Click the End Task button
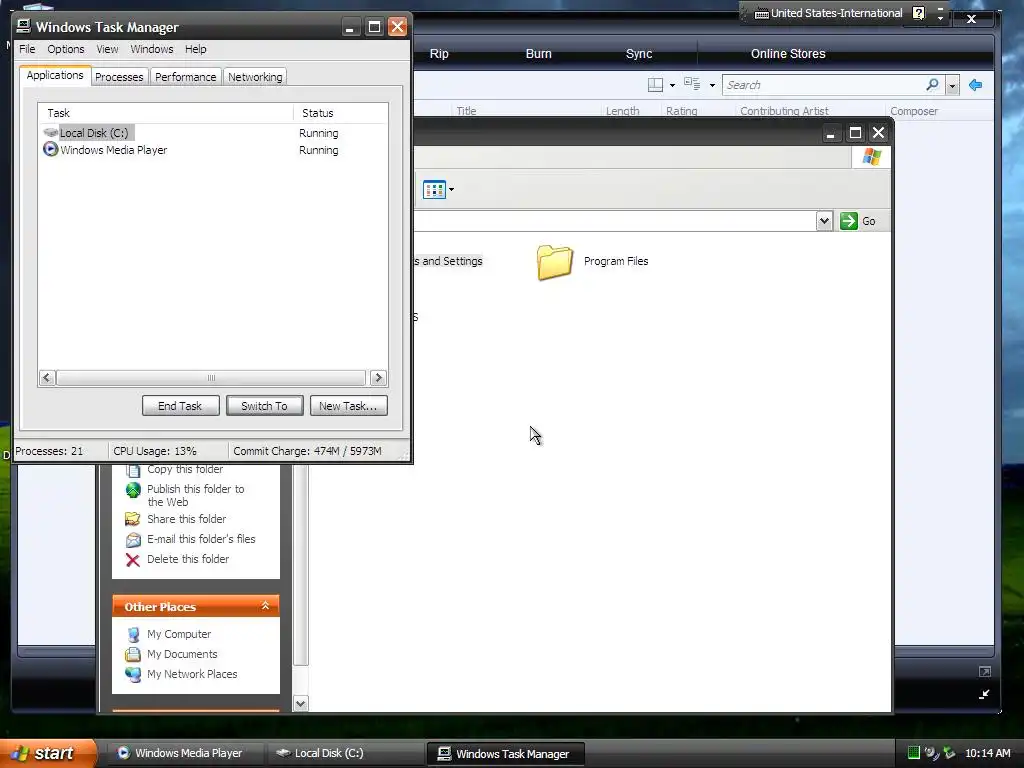 pyautogui.click(x=180, y=406)
